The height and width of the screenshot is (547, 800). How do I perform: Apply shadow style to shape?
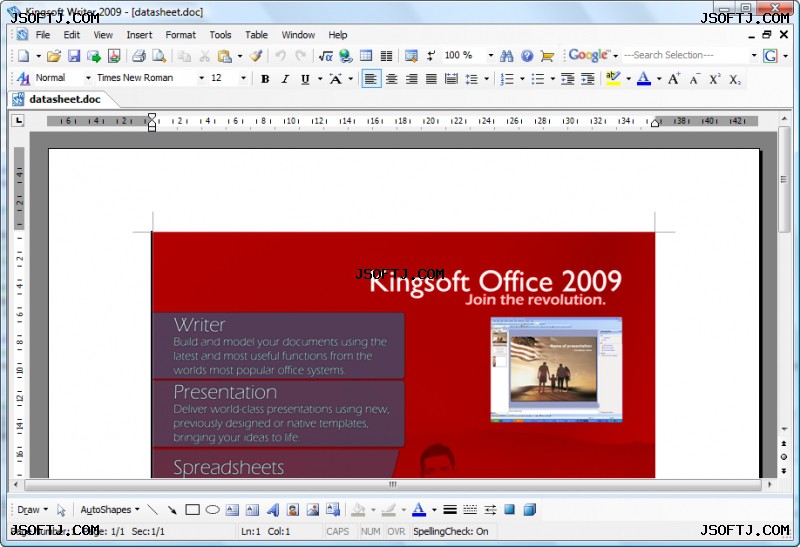(510, 510)
